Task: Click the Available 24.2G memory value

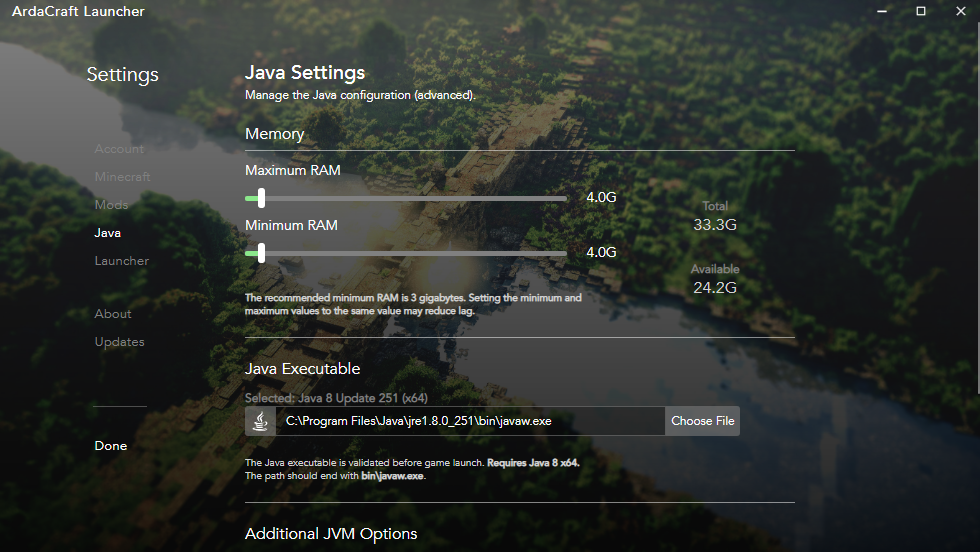Action: tap(715, 288)
